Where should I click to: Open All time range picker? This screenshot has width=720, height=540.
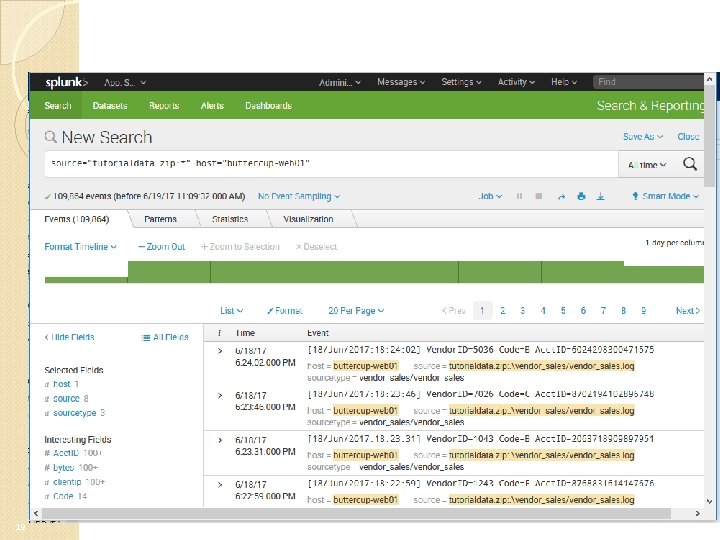(647, 165)
